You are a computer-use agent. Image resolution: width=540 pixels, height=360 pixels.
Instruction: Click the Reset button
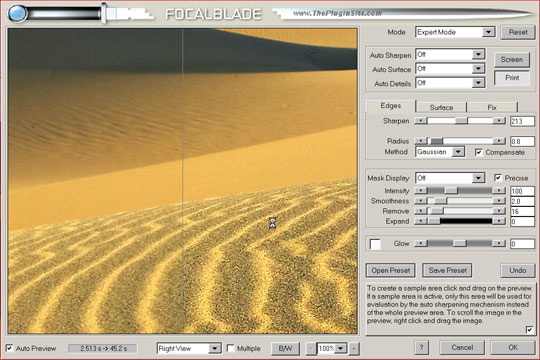tap(518, 32)
